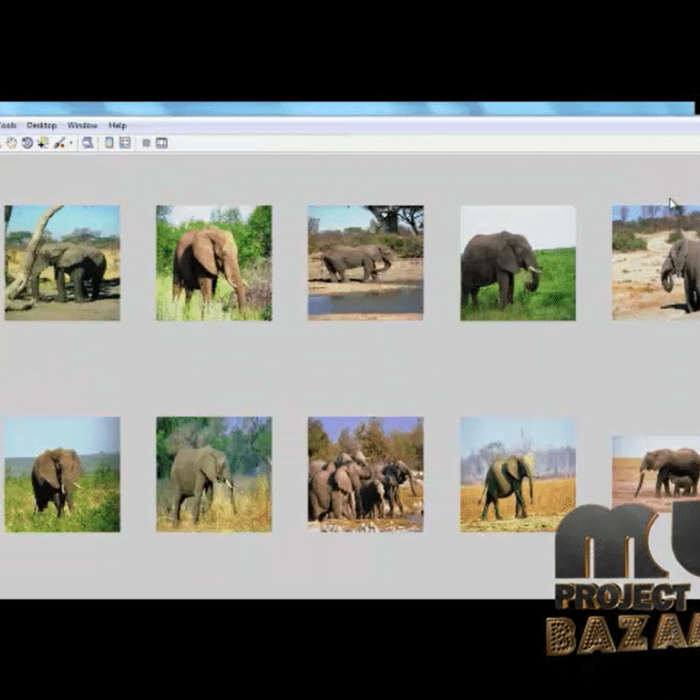This screenshot has height=700, width=700.
Task: Activate the Rotate 3D tool
Action: pyautogui.click(x=27, y=143)
